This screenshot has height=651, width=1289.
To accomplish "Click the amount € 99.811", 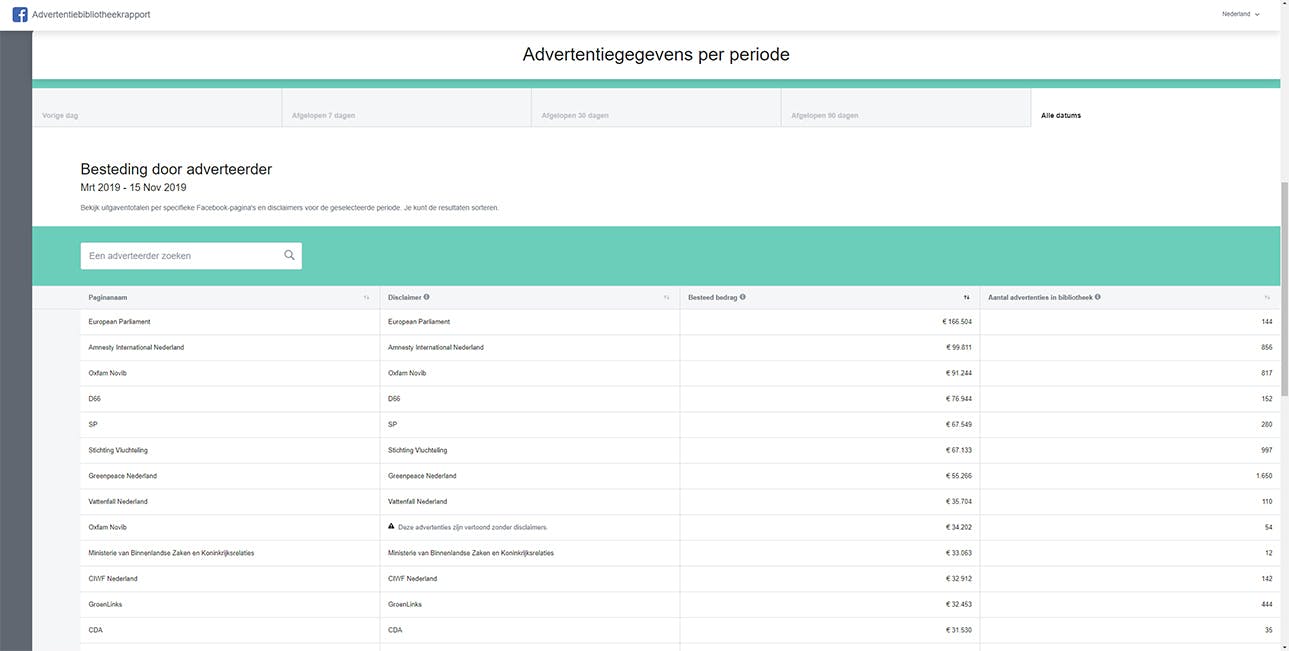I will pyautogui.click(x=958, y=347).
